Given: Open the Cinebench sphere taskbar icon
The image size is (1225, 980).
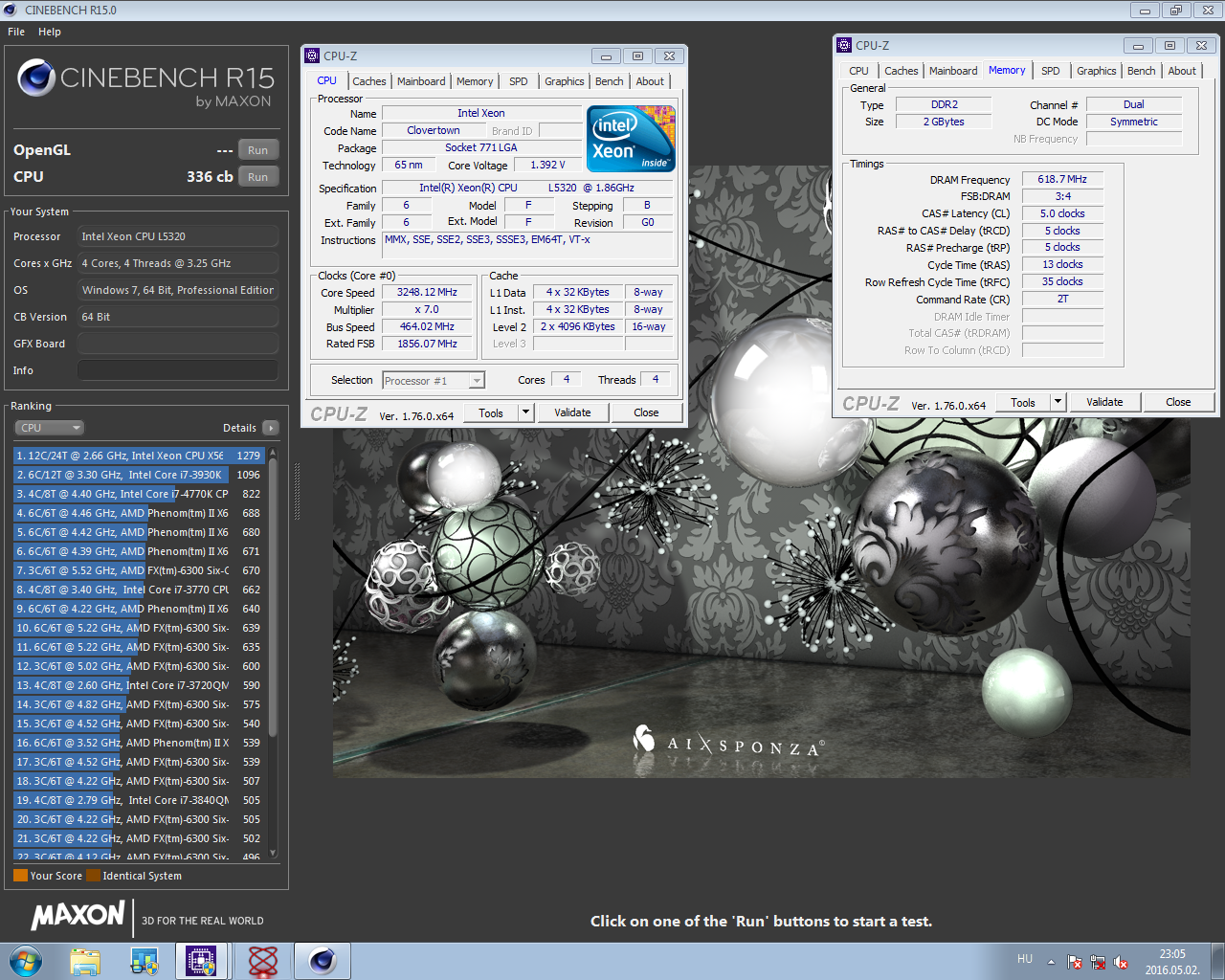Looking at the screenshot, I should [x=322, y=961].
